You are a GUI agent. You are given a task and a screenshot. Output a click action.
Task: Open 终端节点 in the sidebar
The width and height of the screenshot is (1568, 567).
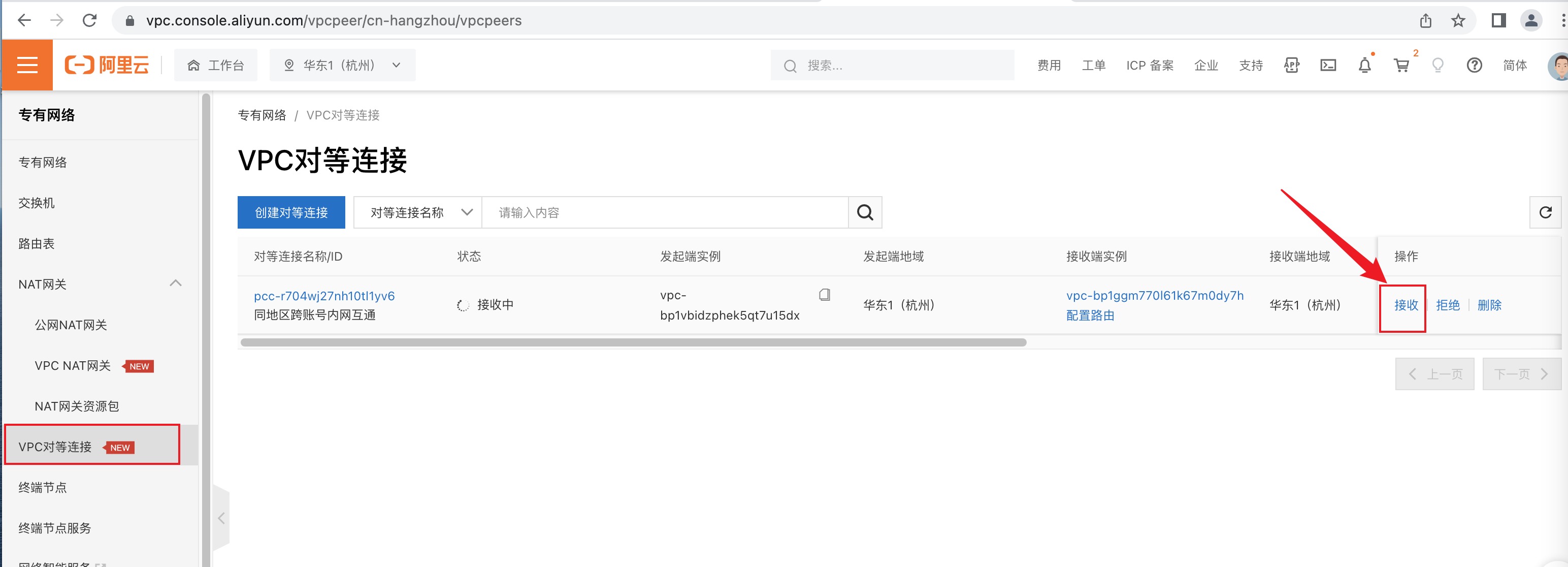click(x=43, y=487)
